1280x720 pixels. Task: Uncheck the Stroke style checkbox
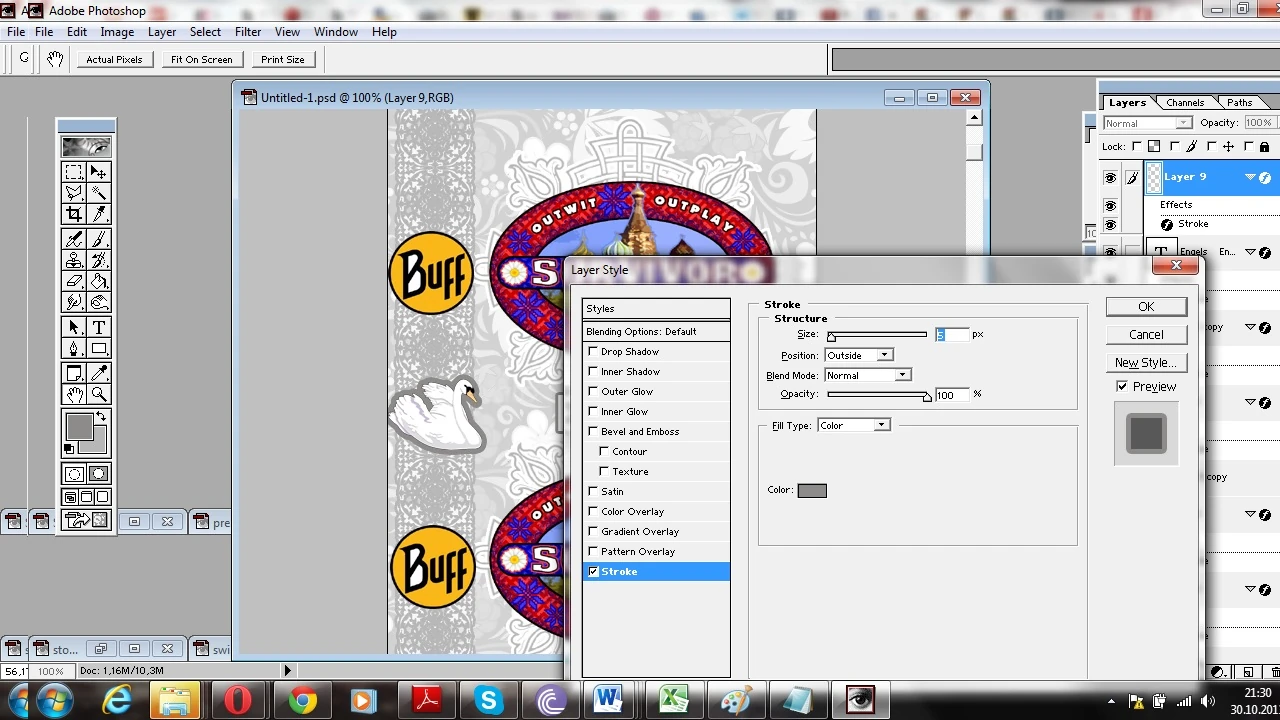(593, 571)
